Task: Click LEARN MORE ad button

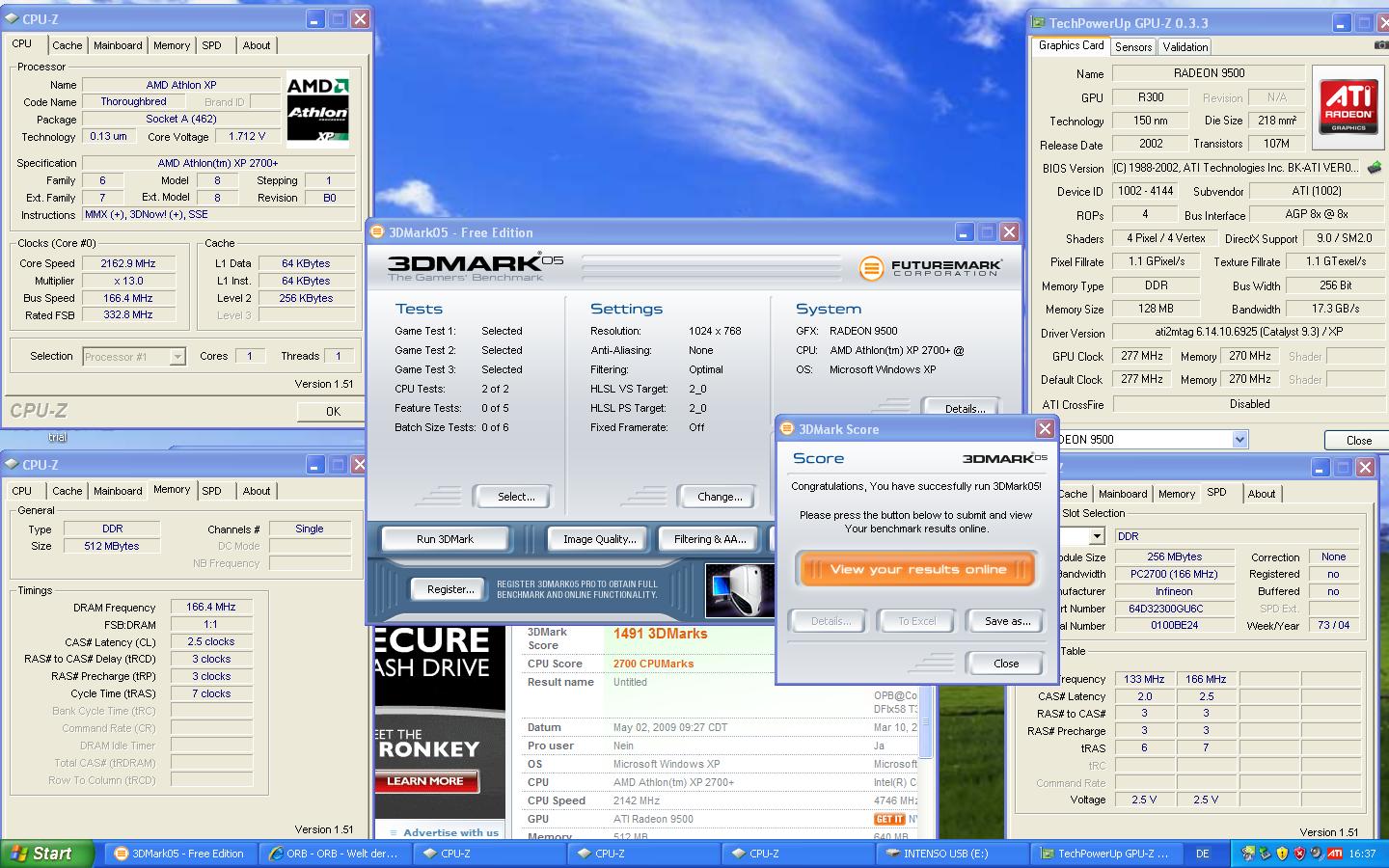Action: tap(425, 781)
